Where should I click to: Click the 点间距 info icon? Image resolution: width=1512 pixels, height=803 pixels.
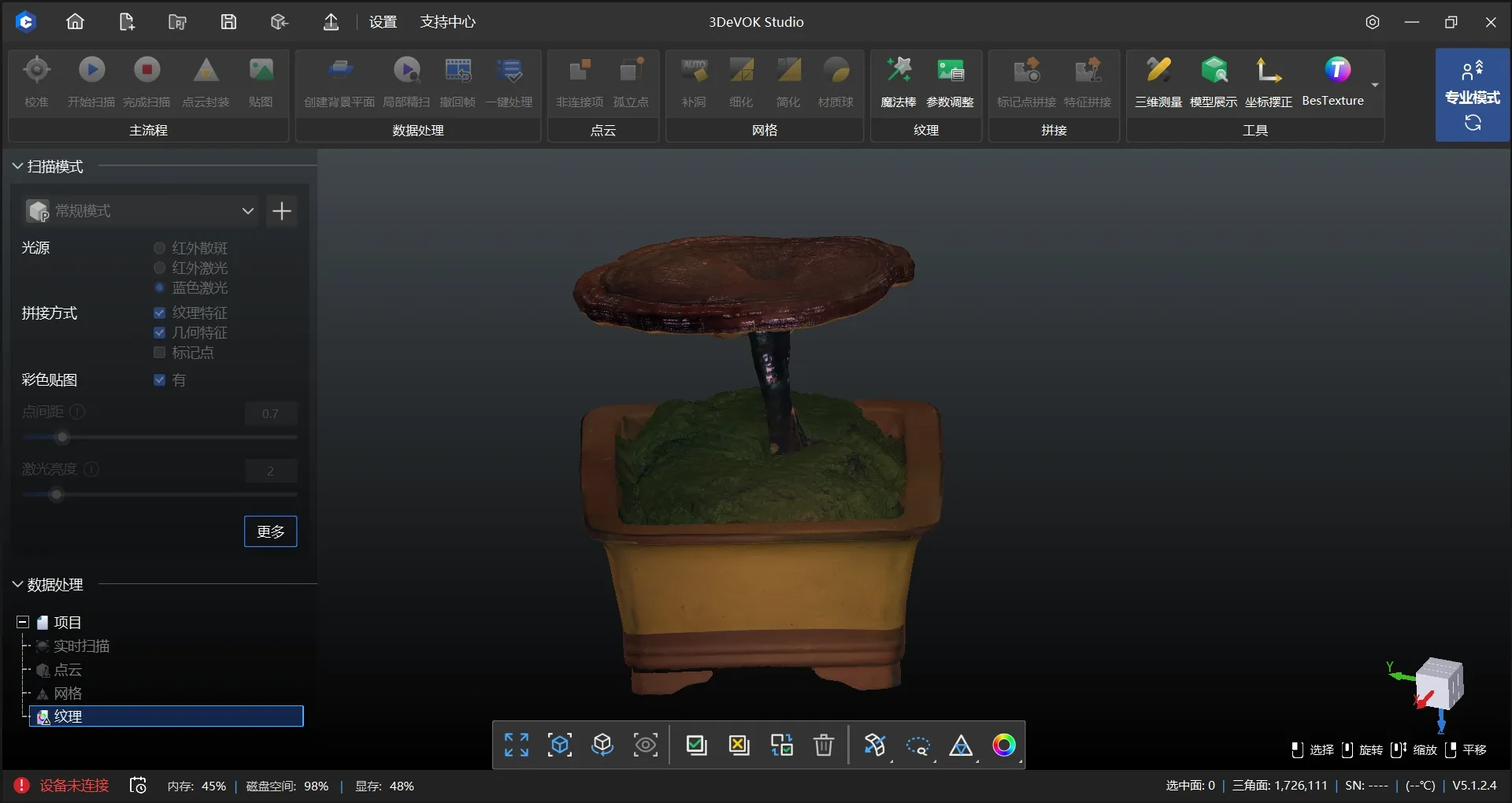78,411
